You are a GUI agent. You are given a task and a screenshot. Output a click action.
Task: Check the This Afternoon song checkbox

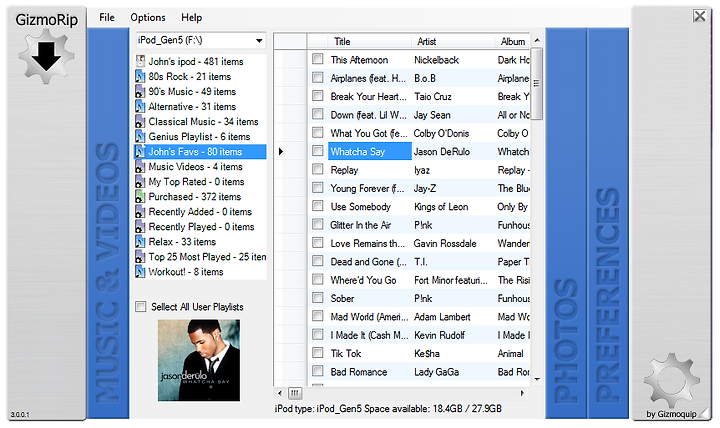coord(317,59)
